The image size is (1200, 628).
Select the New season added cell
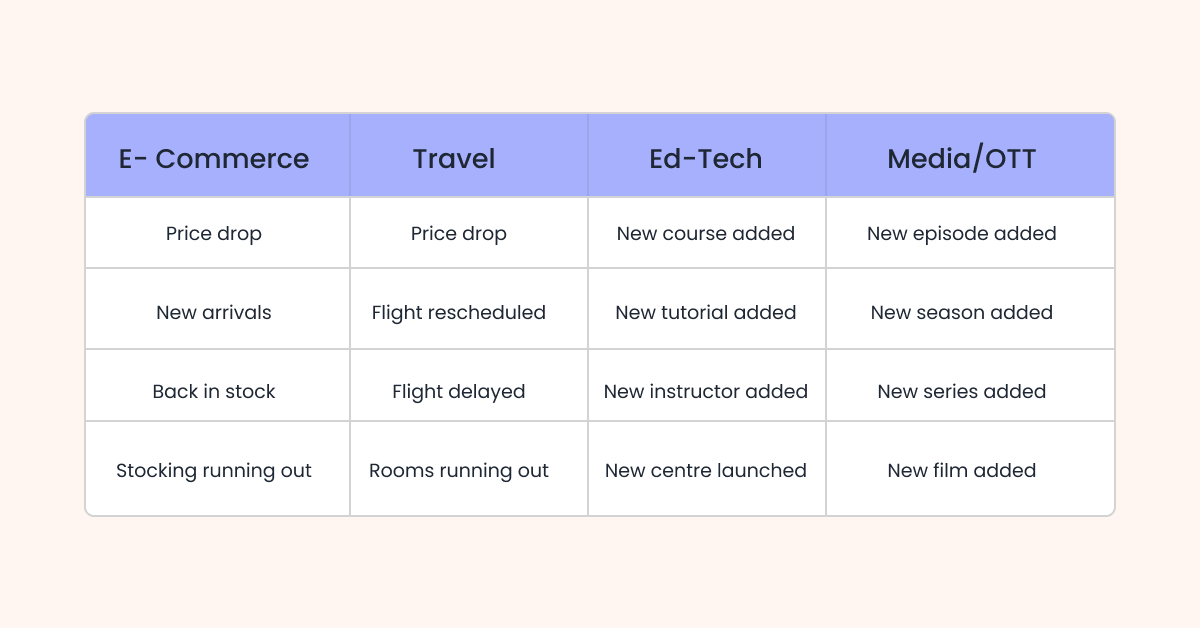pyautogui.click(x=962, y=312)
